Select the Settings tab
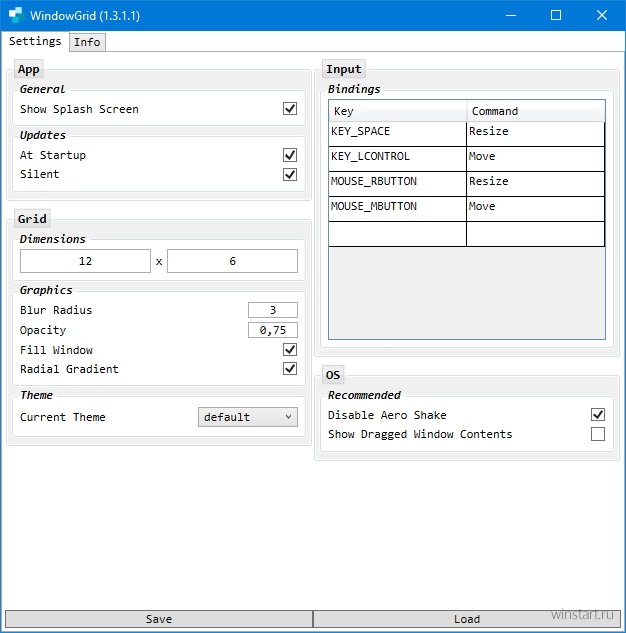This screenshot has height=633, width=626. click(x=35, y=41)
